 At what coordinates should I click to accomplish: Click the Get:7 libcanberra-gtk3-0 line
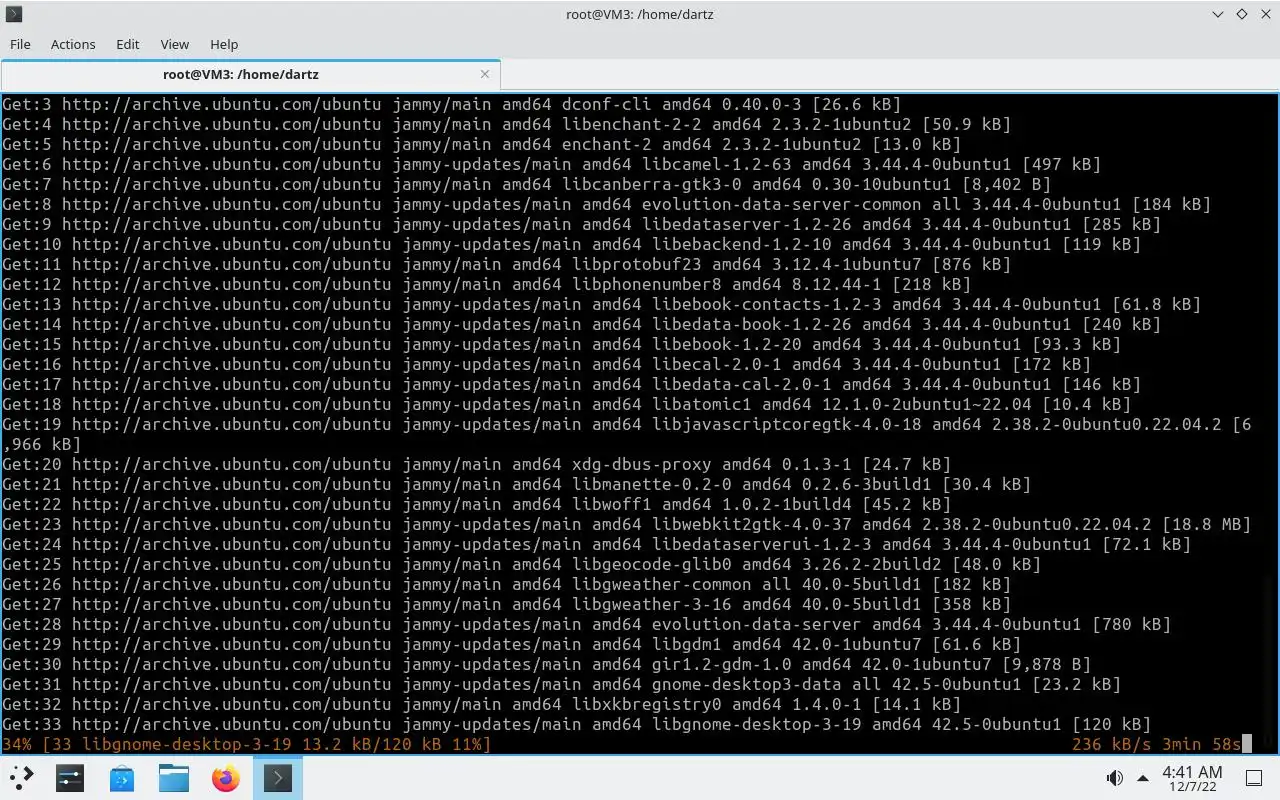(526, 184)
